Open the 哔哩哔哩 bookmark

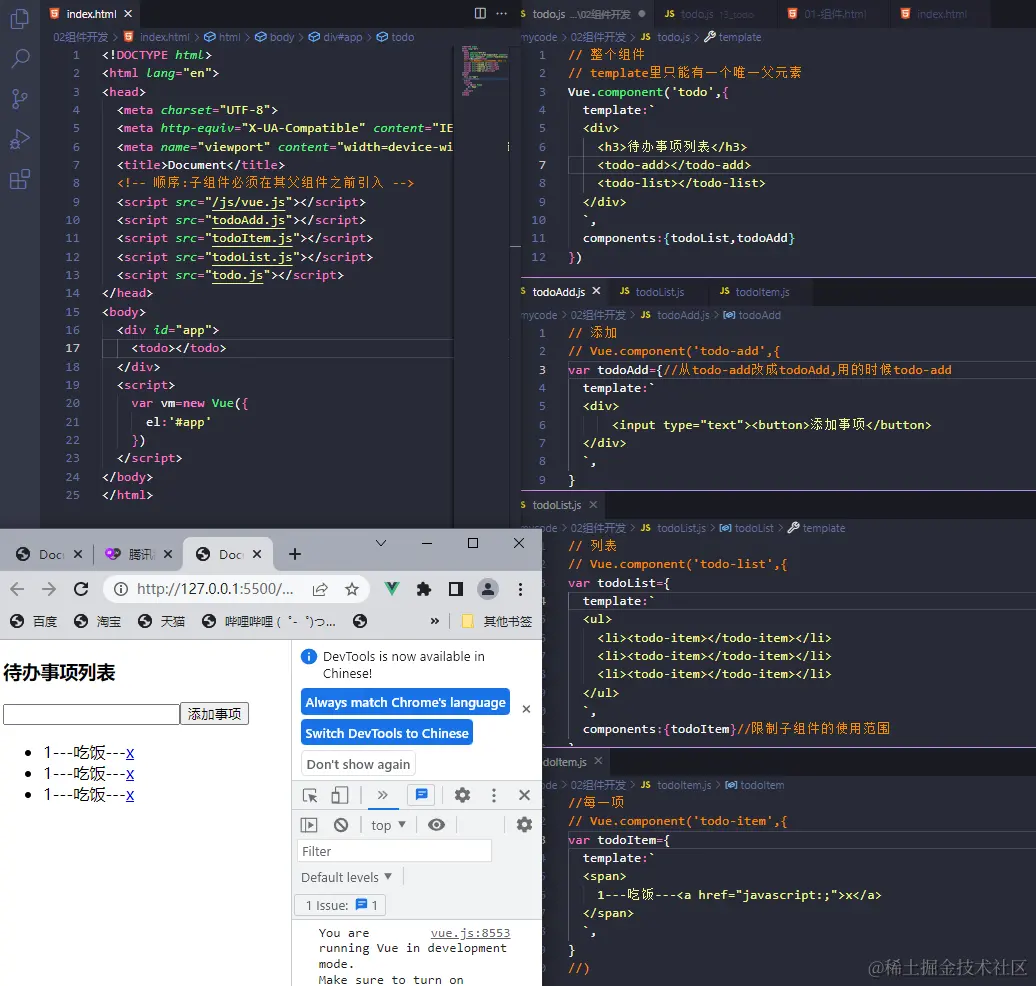click(x=269, y=621)
